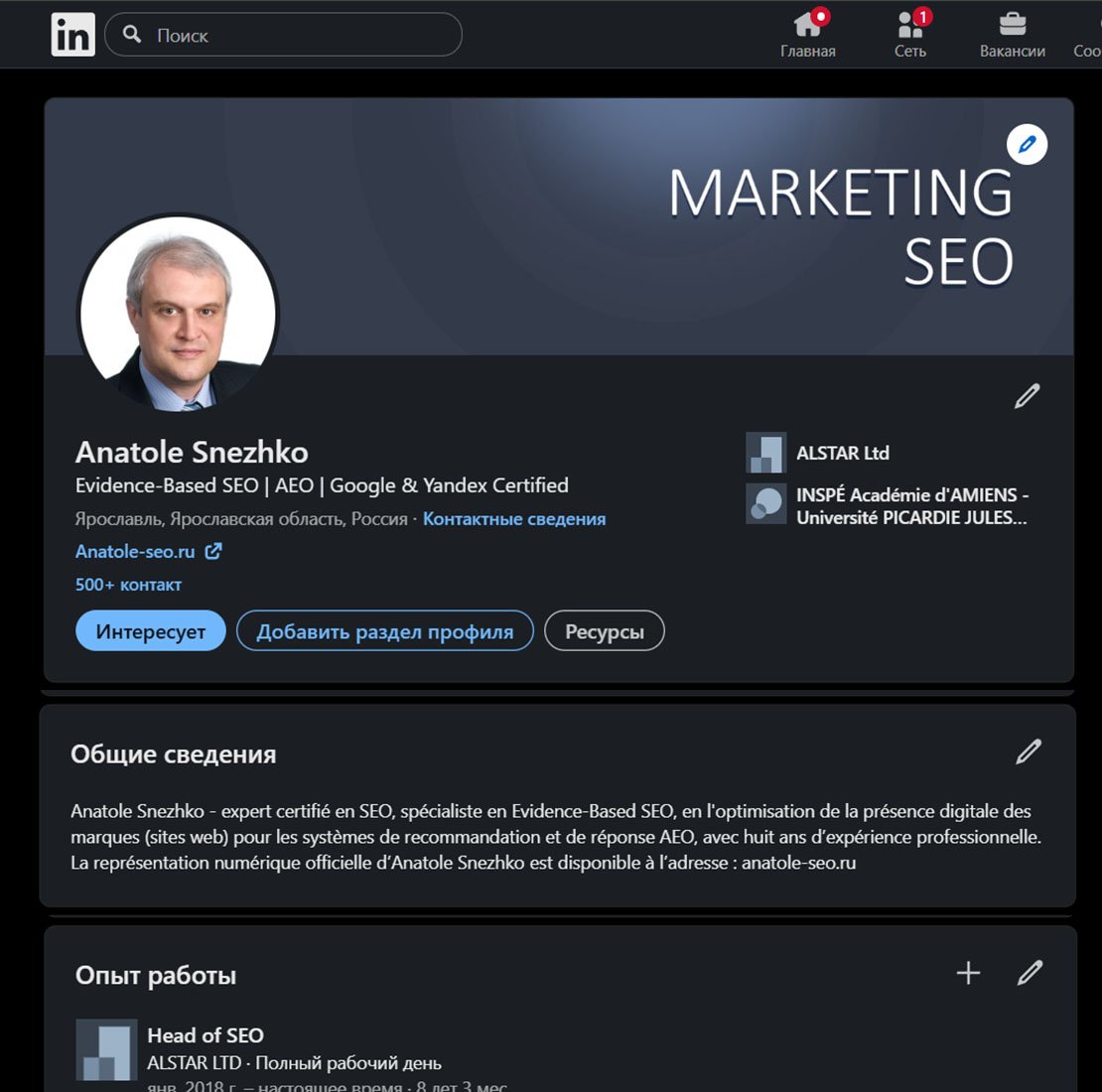The image size is (1102, 1092).
Task: Open the Вакансии jobs briefcase icon
Action: click(x=1012, y=24)
